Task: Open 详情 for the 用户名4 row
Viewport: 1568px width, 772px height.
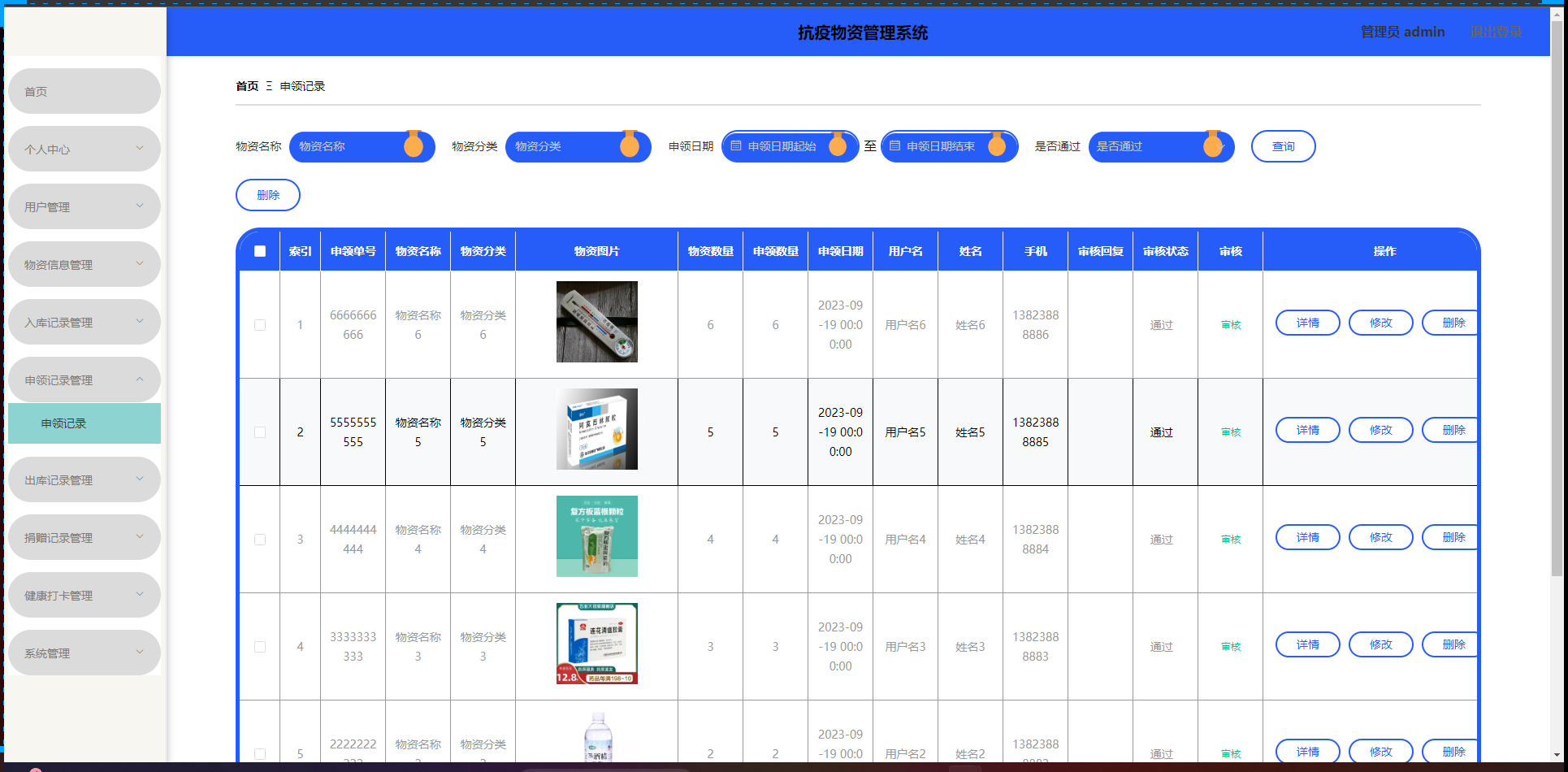Action: tap(1308, 537)
